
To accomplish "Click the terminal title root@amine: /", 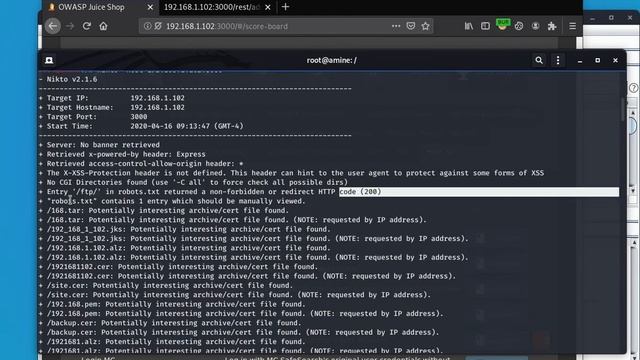I will [331, 60].
